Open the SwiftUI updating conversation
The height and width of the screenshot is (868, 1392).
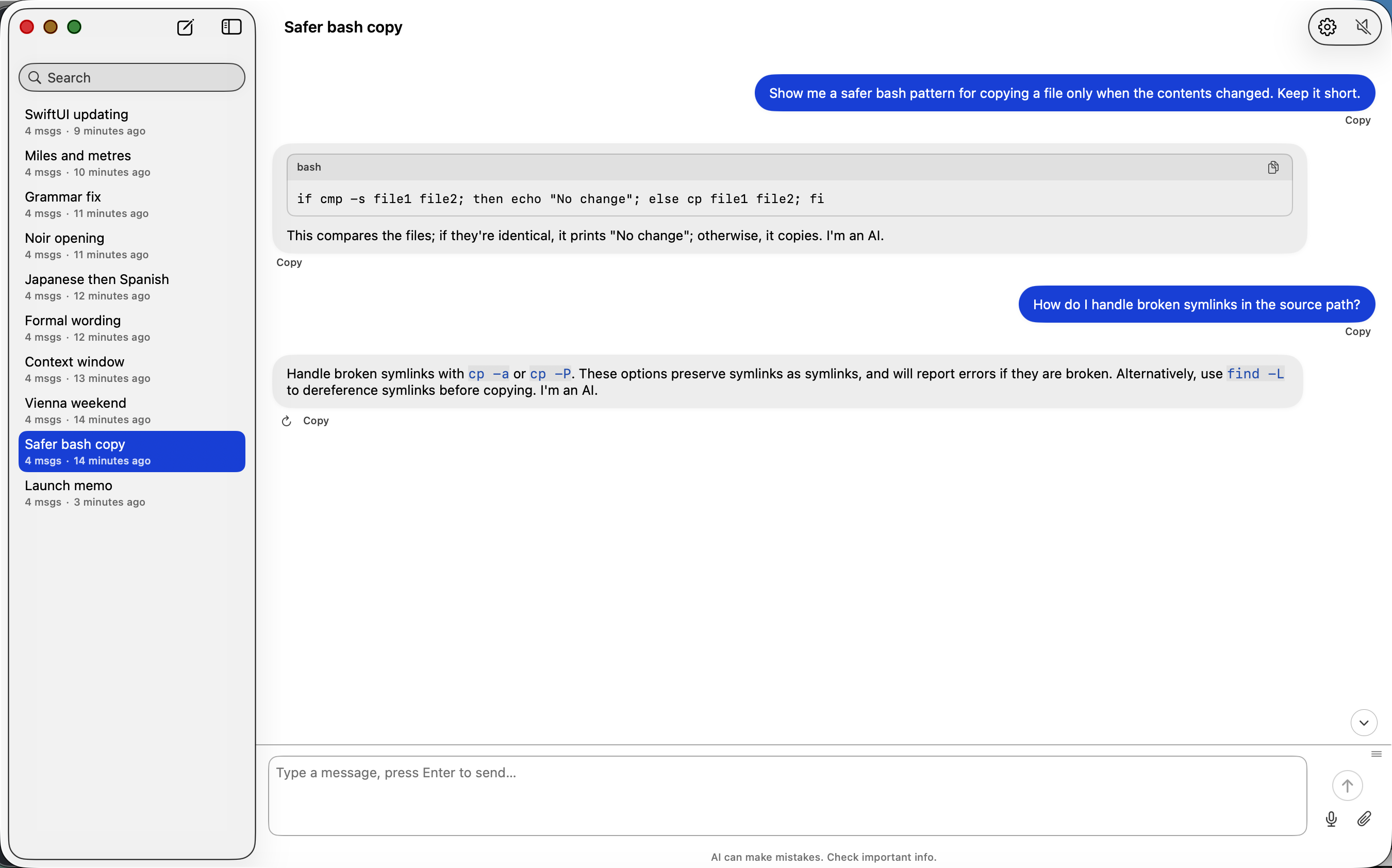pos(76,114)
